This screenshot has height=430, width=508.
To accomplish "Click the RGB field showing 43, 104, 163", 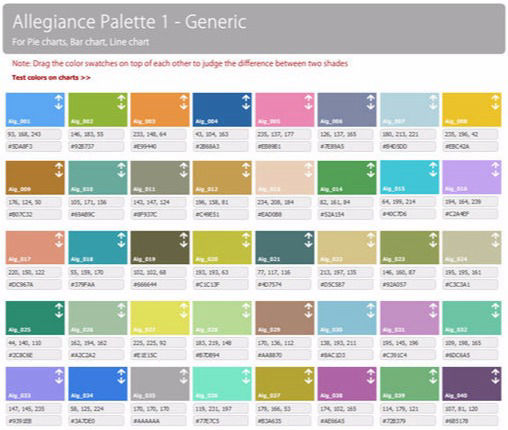I will click(x=221, y=134).
